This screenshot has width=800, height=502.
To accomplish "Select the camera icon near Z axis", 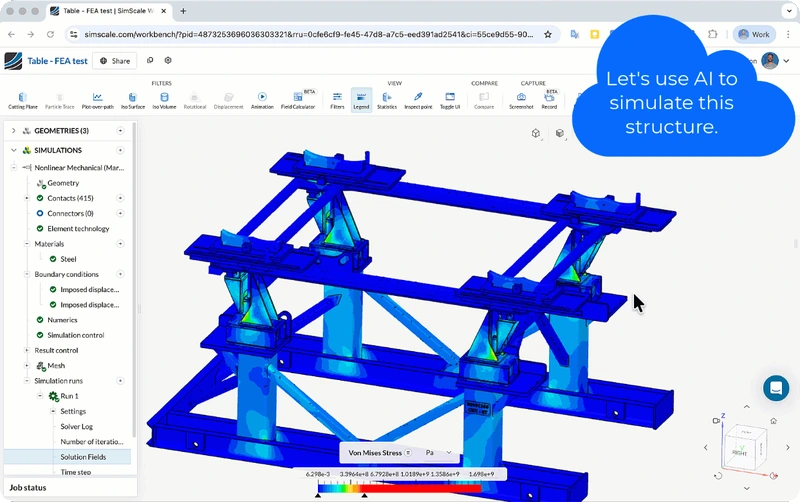I will coord(716,421).
